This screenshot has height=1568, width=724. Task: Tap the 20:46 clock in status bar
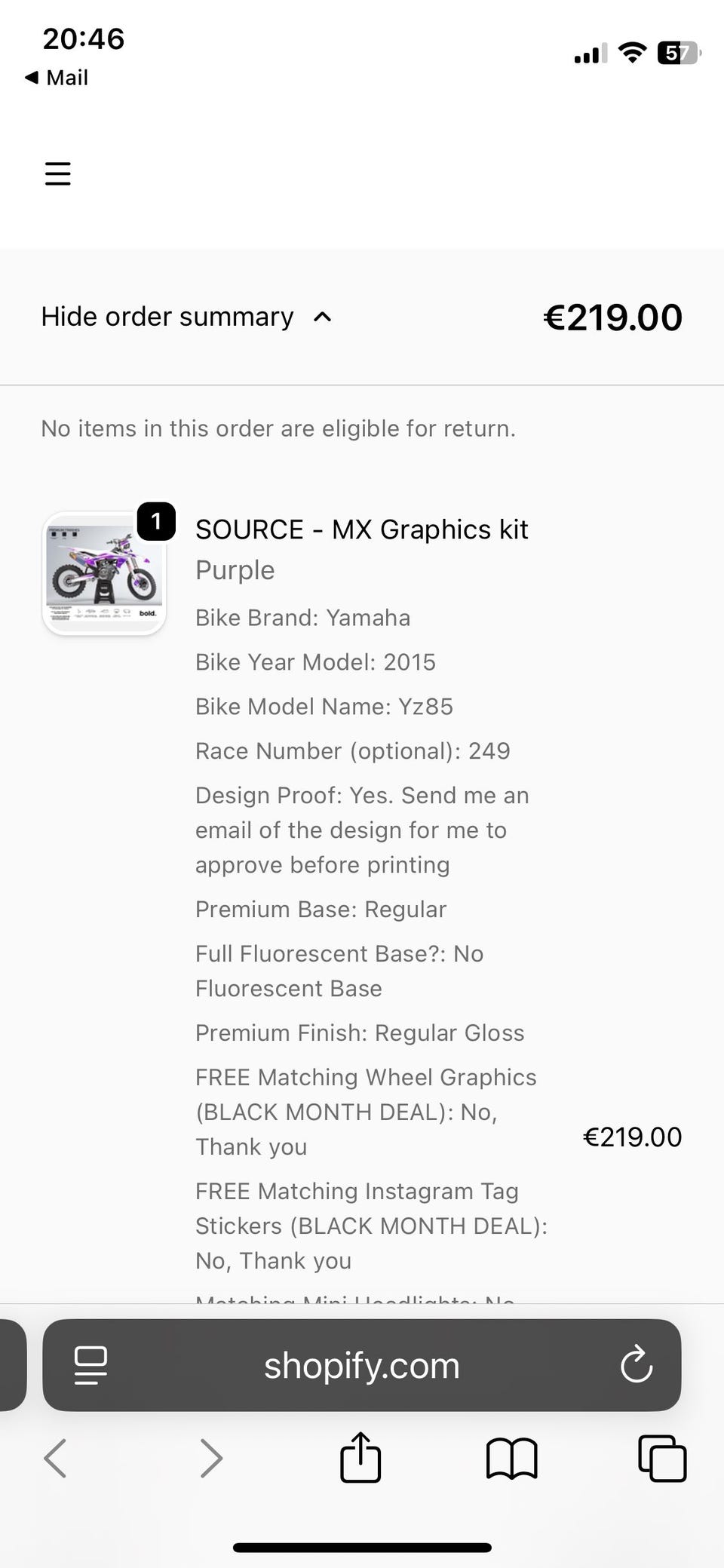(x=84, y=39)
